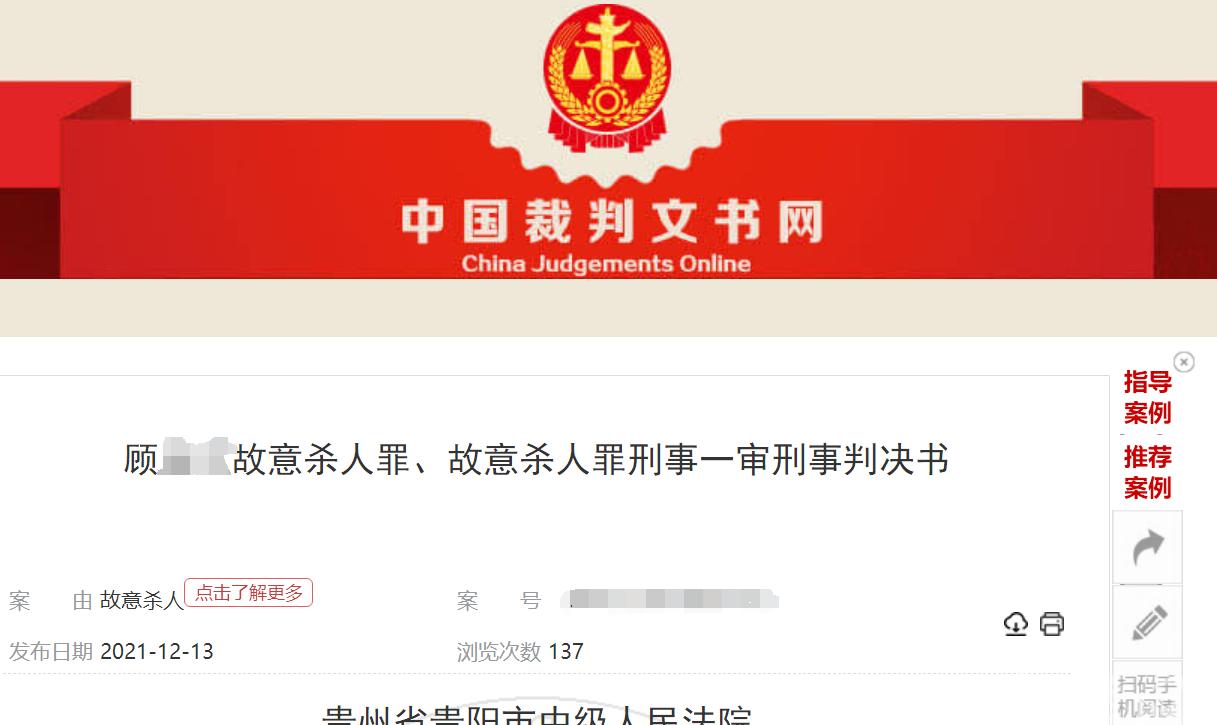Open the pencil edit tool in sidebar
This screenshot has height=725, width=1217.
(x=1147, y=622)
